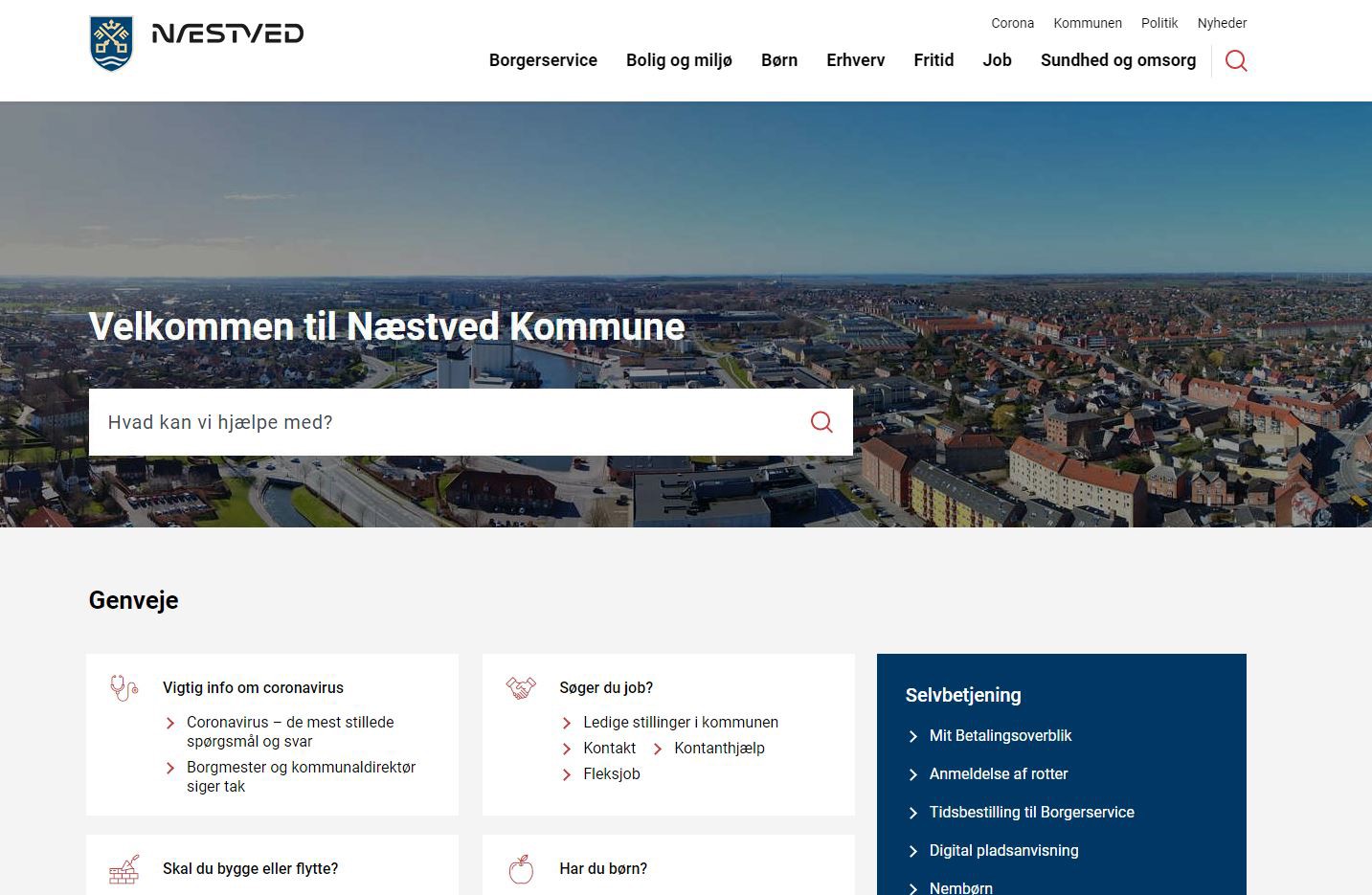
Task: Click the brick wall building icon
Action: pos(124,869)
